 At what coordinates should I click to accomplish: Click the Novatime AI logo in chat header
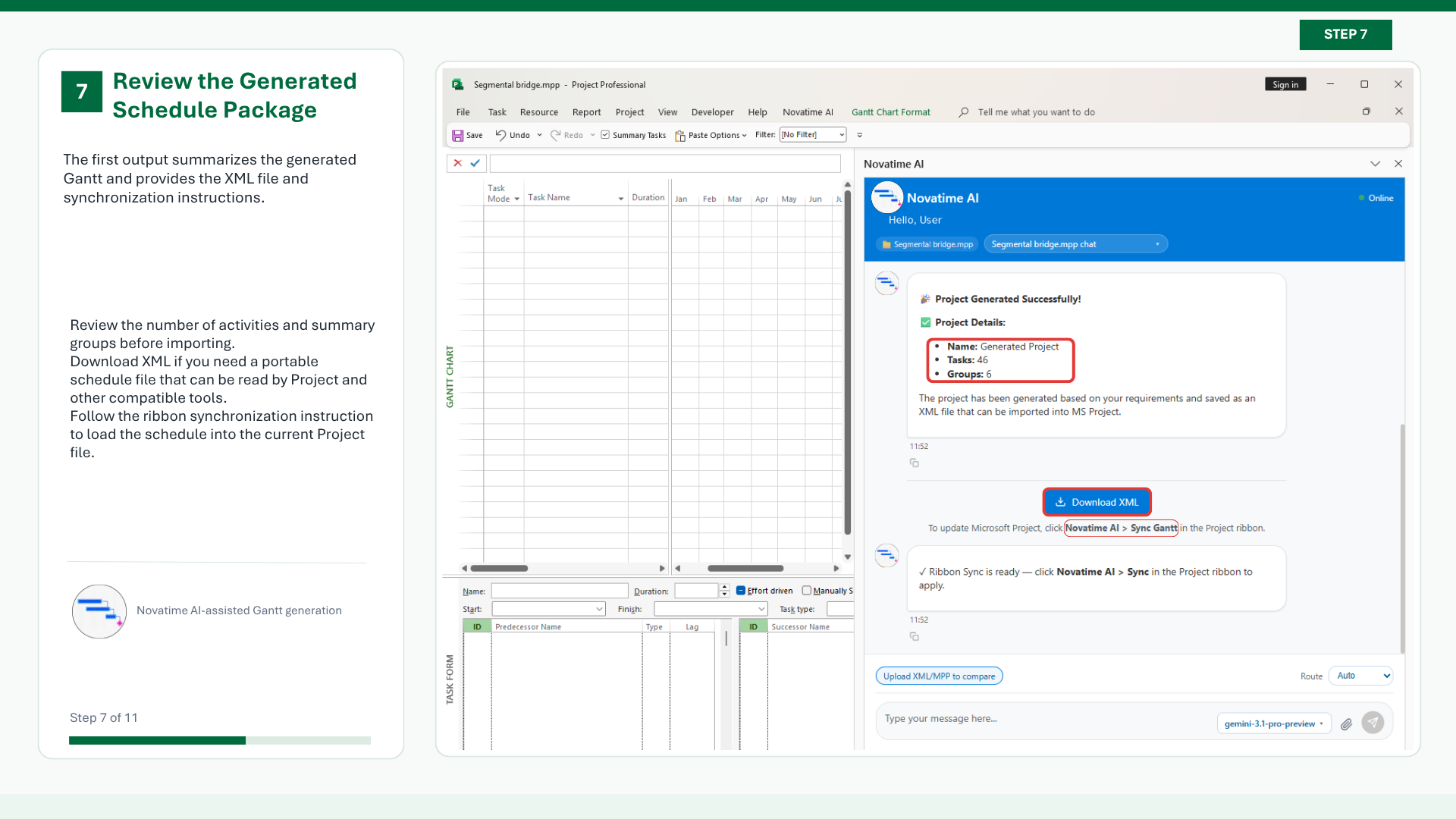(886, 197)
